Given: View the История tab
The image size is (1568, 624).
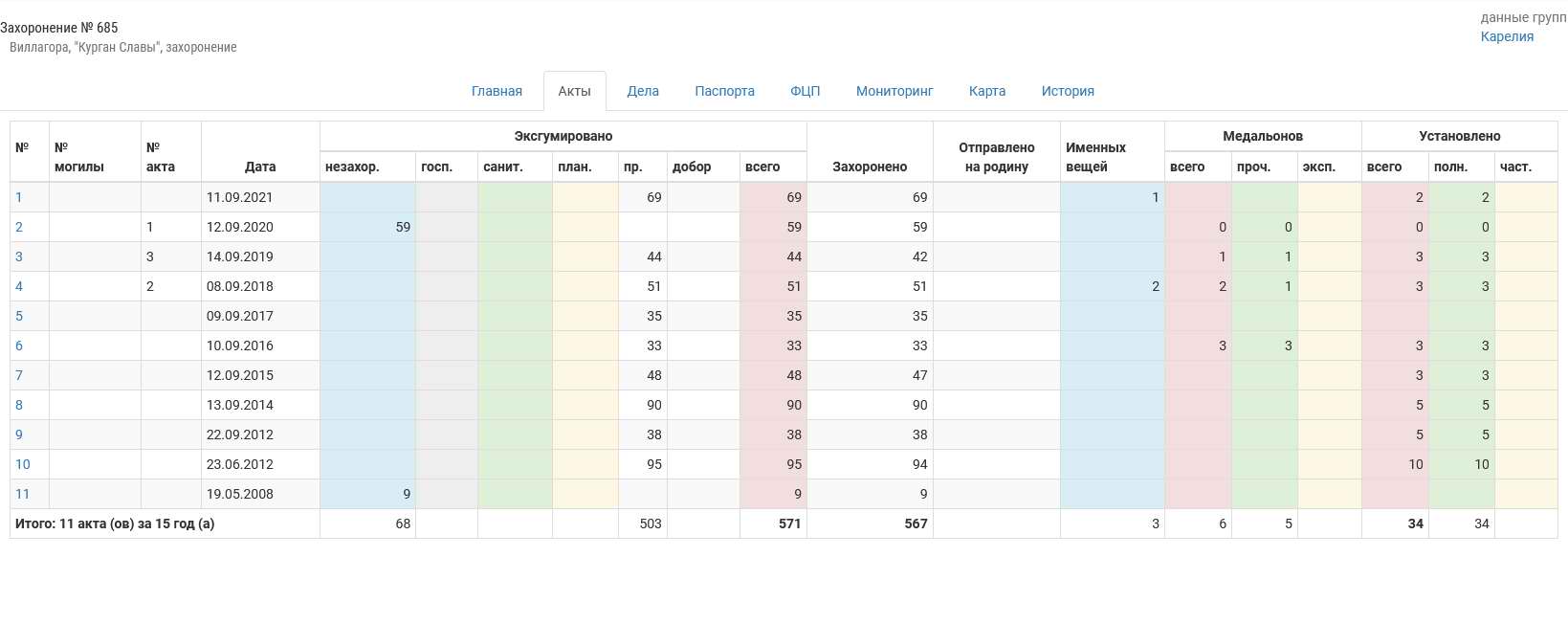Looking at the screenshot, I should point(1068,91).
